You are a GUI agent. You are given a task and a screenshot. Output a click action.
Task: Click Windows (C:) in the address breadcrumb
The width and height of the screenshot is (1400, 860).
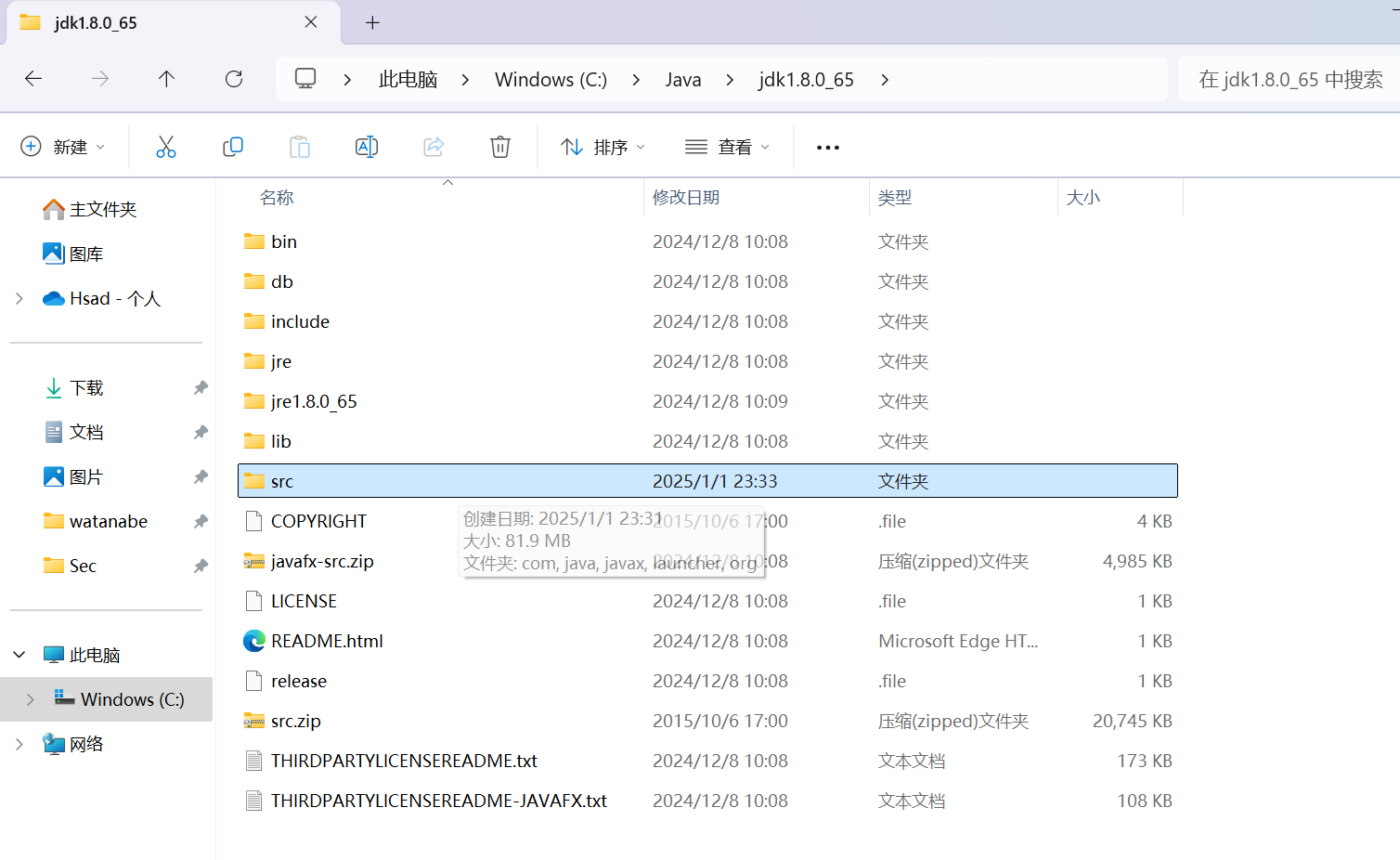point(551,80)
